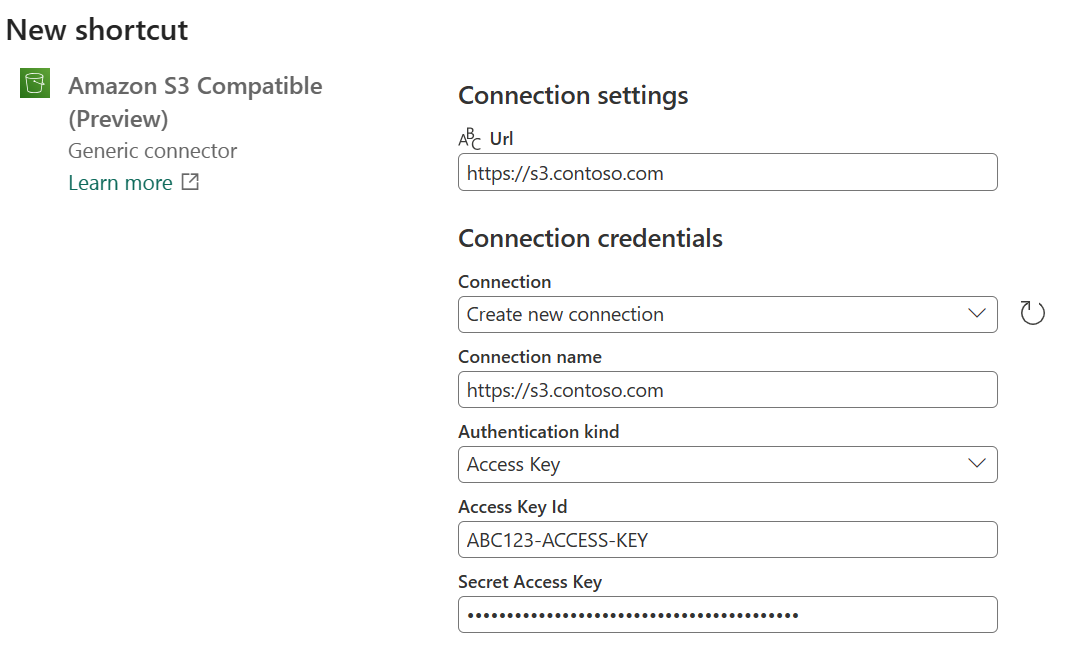
Task: Click the Generic connector subtitle text
Action: (x=152, y=151)
